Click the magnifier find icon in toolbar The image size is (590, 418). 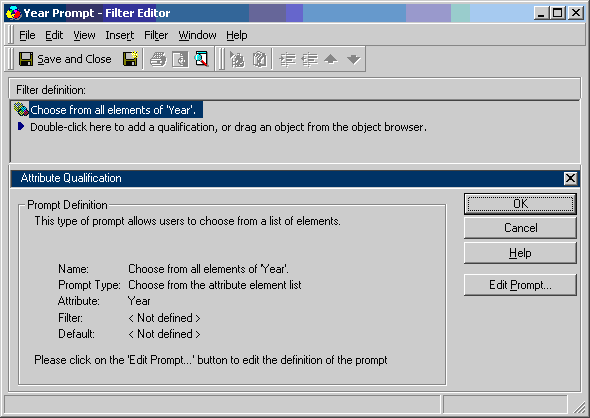pos(201,59)
